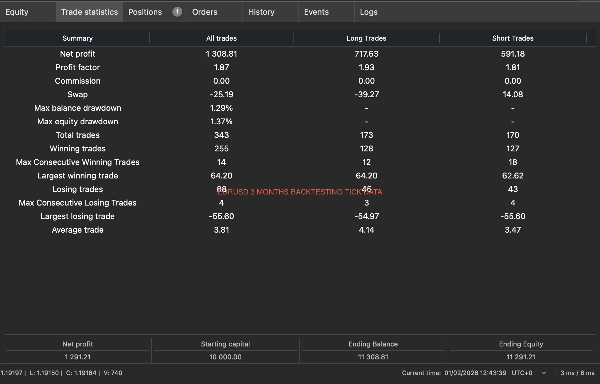The image size is (600, 384).
Task: Select Max Consecutive Losing Trades label
Action: (77, 203)
